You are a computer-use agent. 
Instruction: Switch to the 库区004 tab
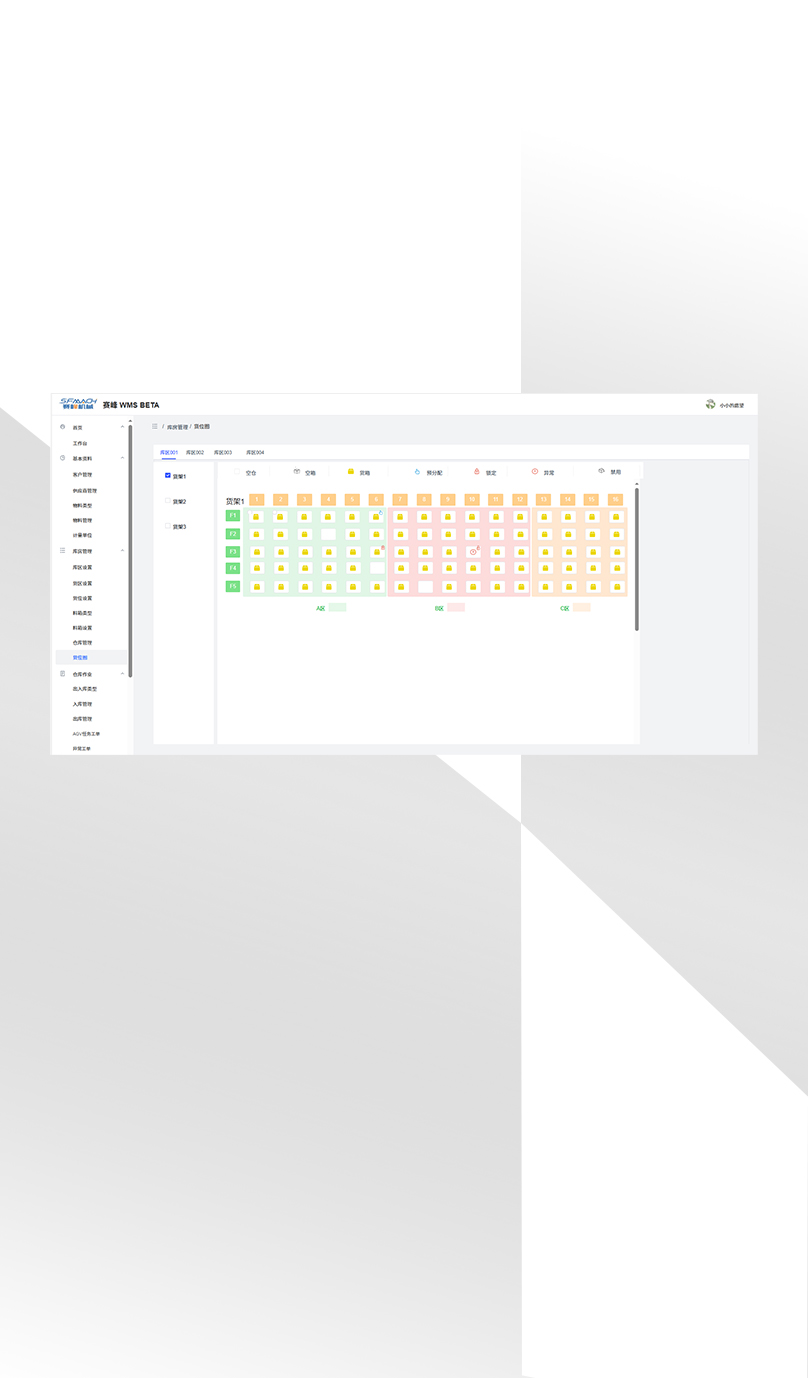255,452
